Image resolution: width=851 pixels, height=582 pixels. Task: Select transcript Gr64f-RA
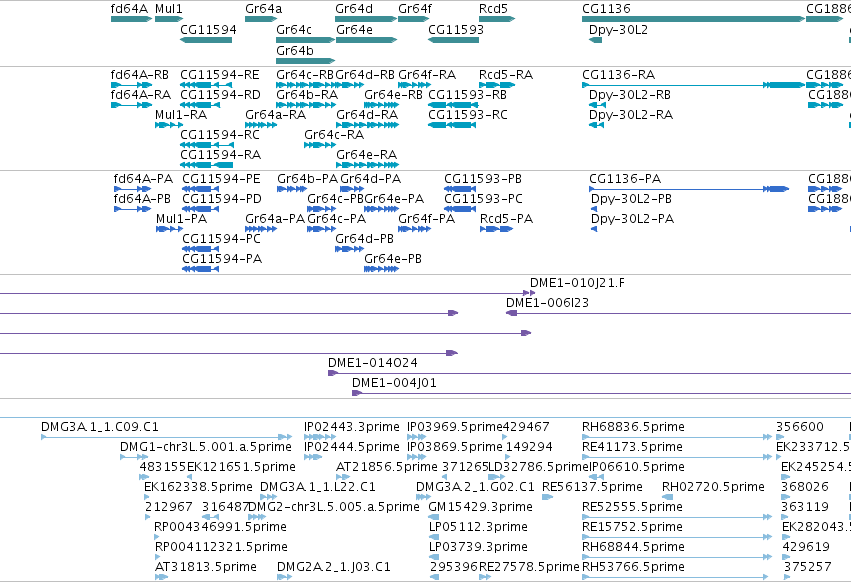(427, 74)
